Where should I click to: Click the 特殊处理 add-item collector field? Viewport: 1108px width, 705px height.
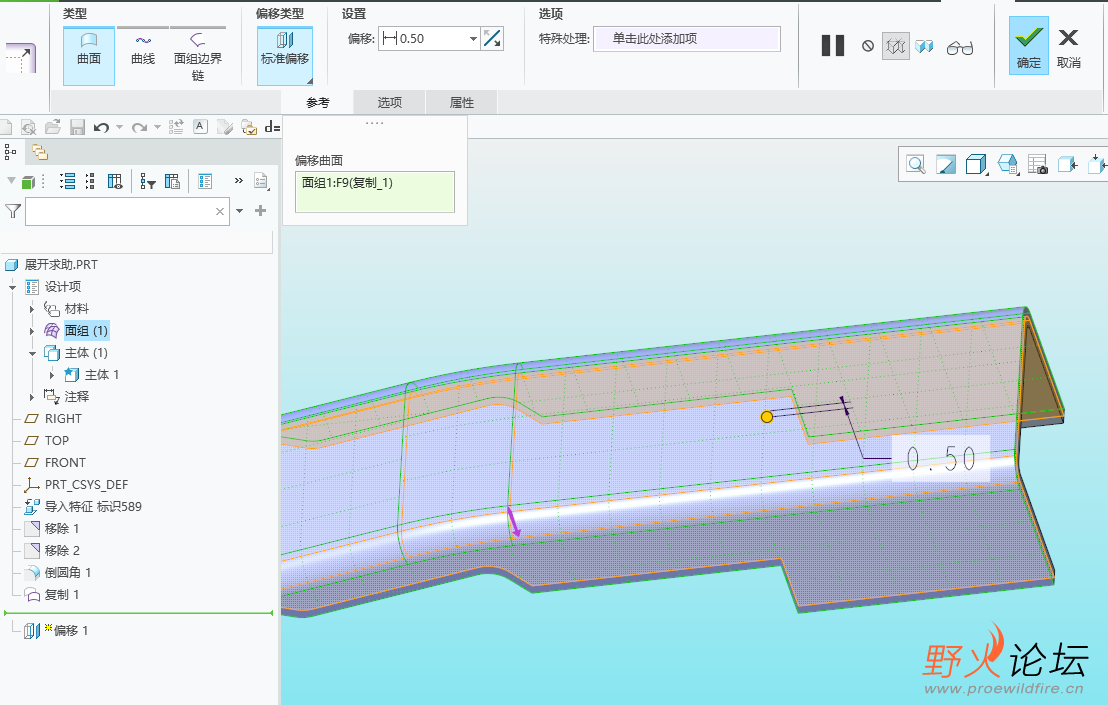pos(686,39)
